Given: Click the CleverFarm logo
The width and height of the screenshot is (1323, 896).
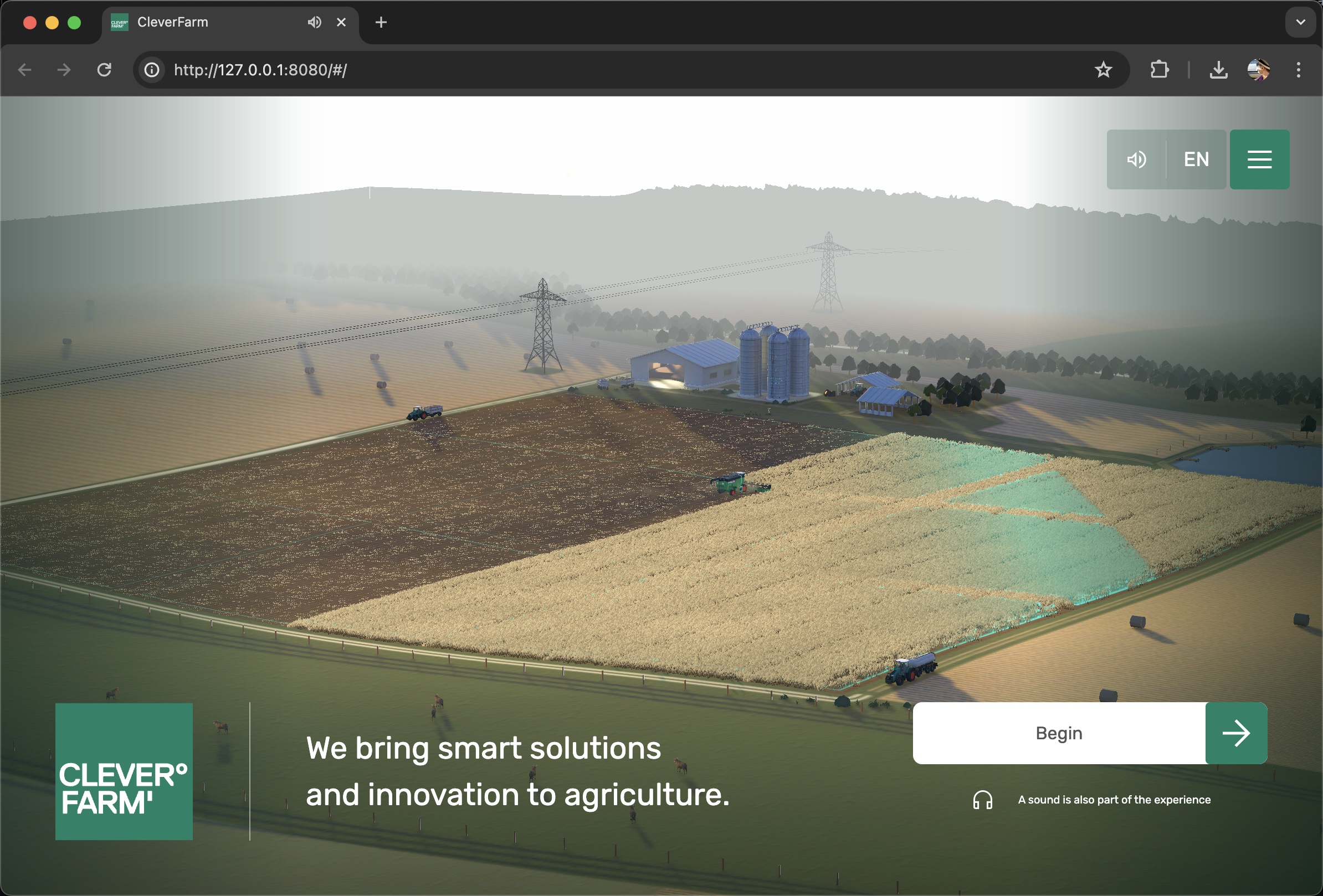Looking at the screenshot, I should pyautogui.click(x=124, y=771).
